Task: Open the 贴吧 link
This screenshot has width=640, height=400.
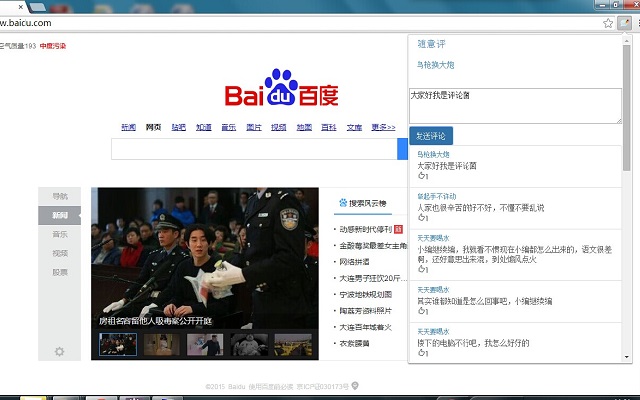Action: click(178, 127)
